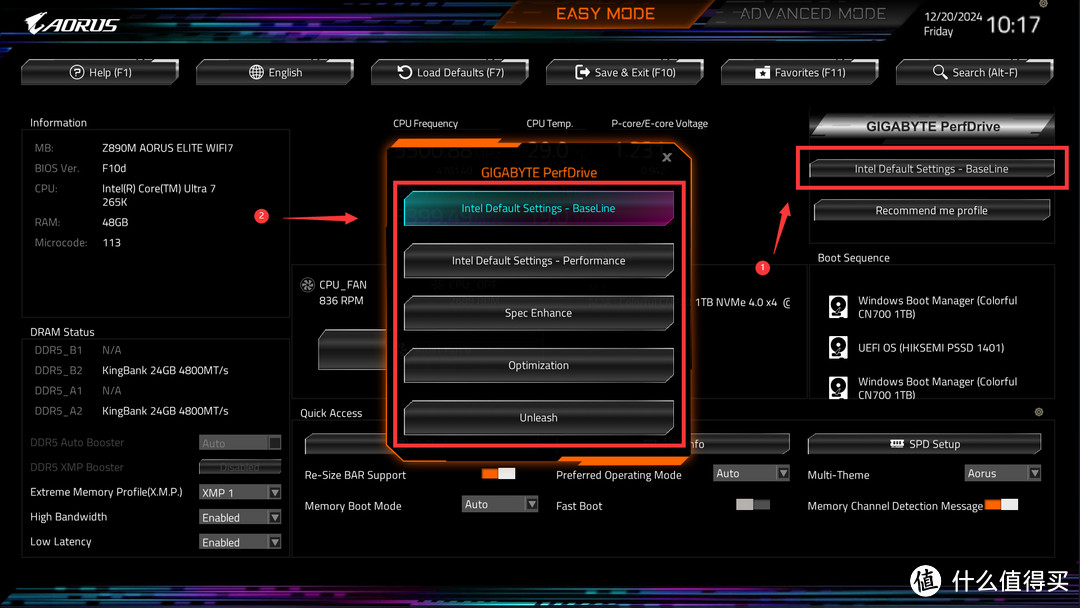The image size is (1080, 608).
Task: Open the High Bandwidth dropdown
Action: tap(240, 517)
